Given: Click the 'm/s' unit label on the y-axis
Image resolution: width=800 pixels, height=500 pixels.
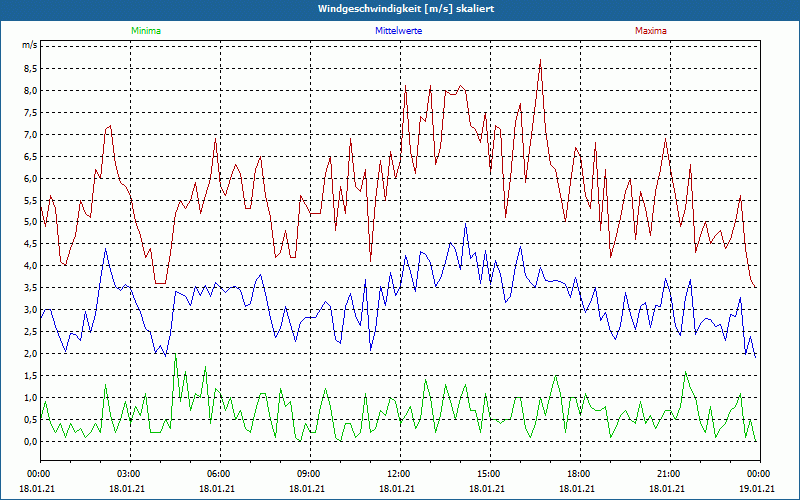Looking at the screenshot, I should click(x=30, y=45).
